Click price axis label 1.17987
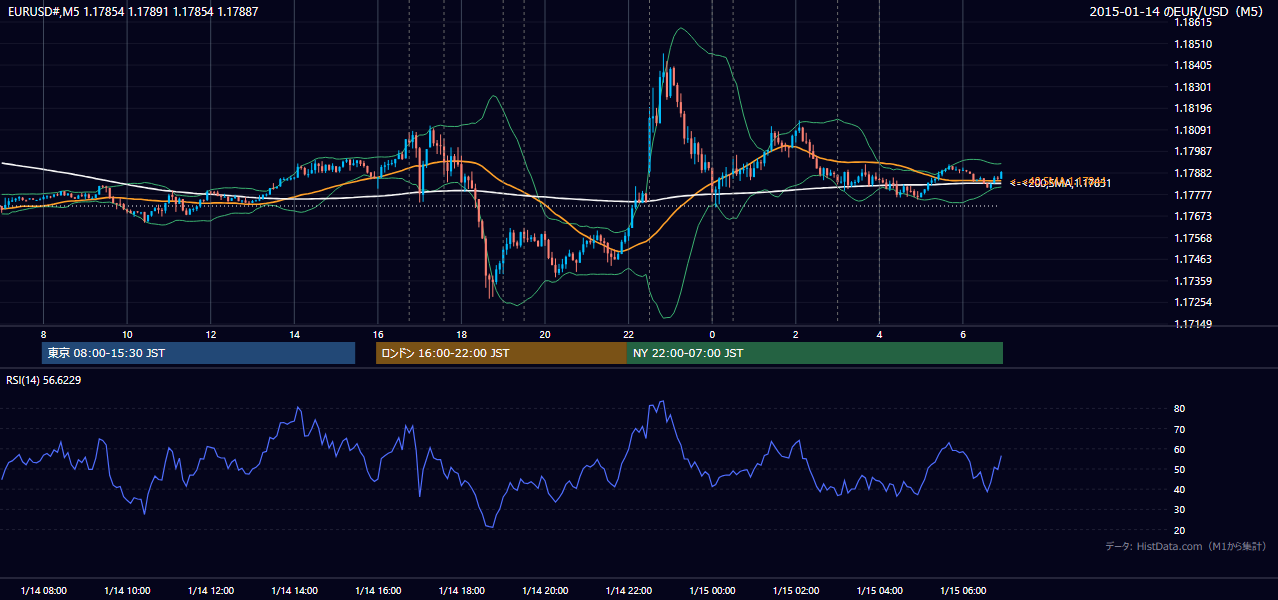 coord(1194,151)
